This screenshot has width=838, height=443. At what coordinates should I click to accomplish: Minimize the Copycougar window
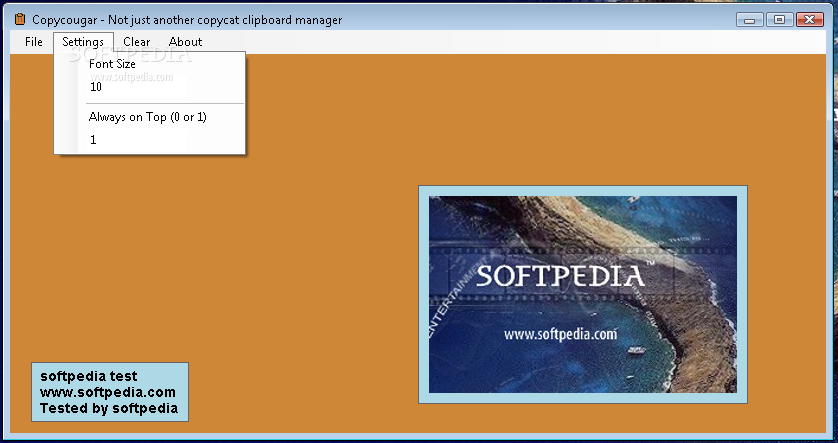pyautogui.click(x=749, y=20)
